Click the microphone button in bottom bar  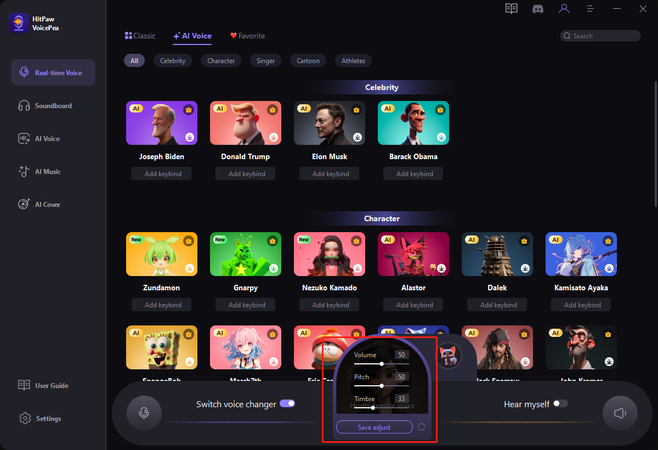coord(145,412)
